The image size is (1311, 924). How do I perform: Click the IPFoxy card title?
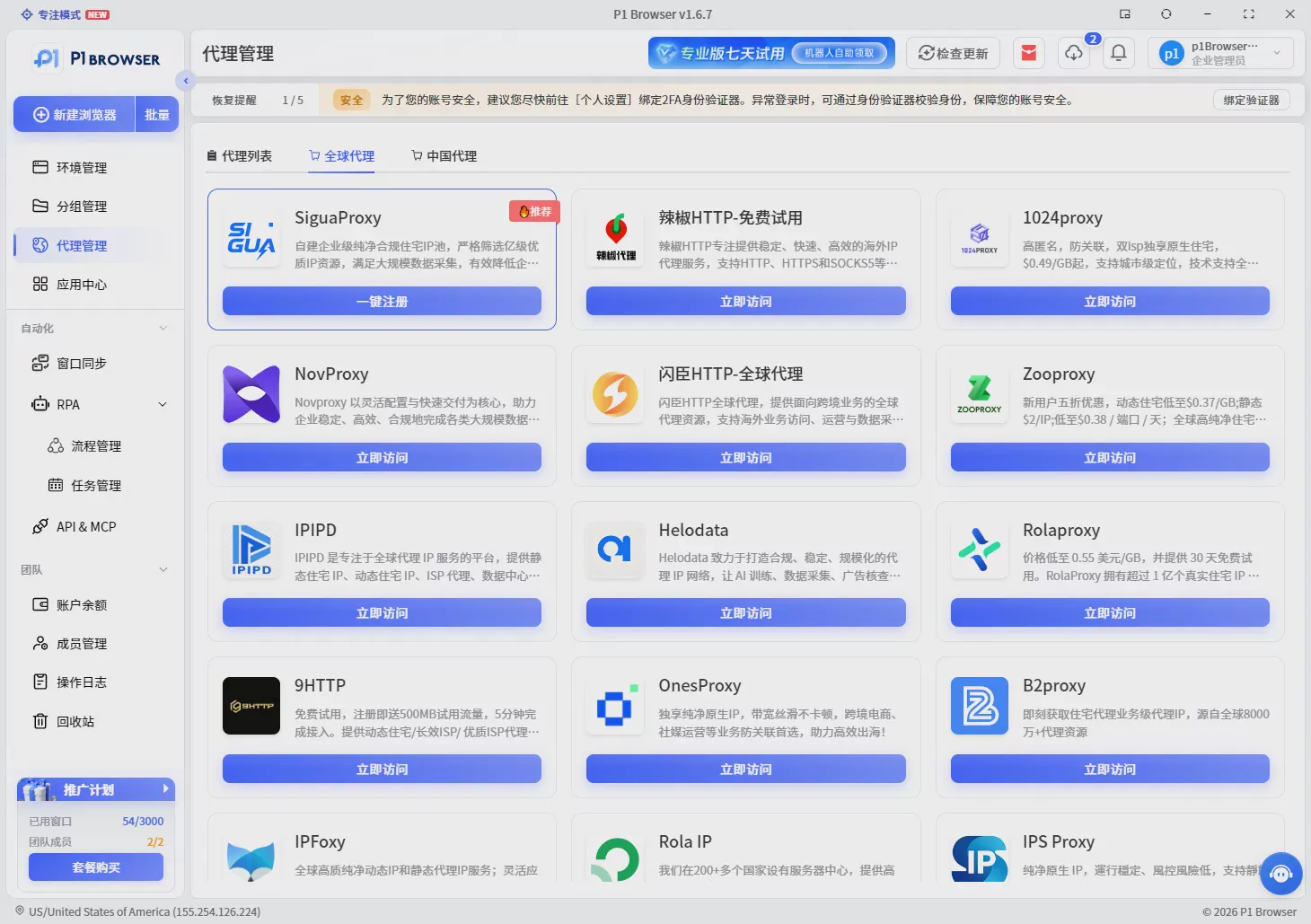(x=320, y=842)
